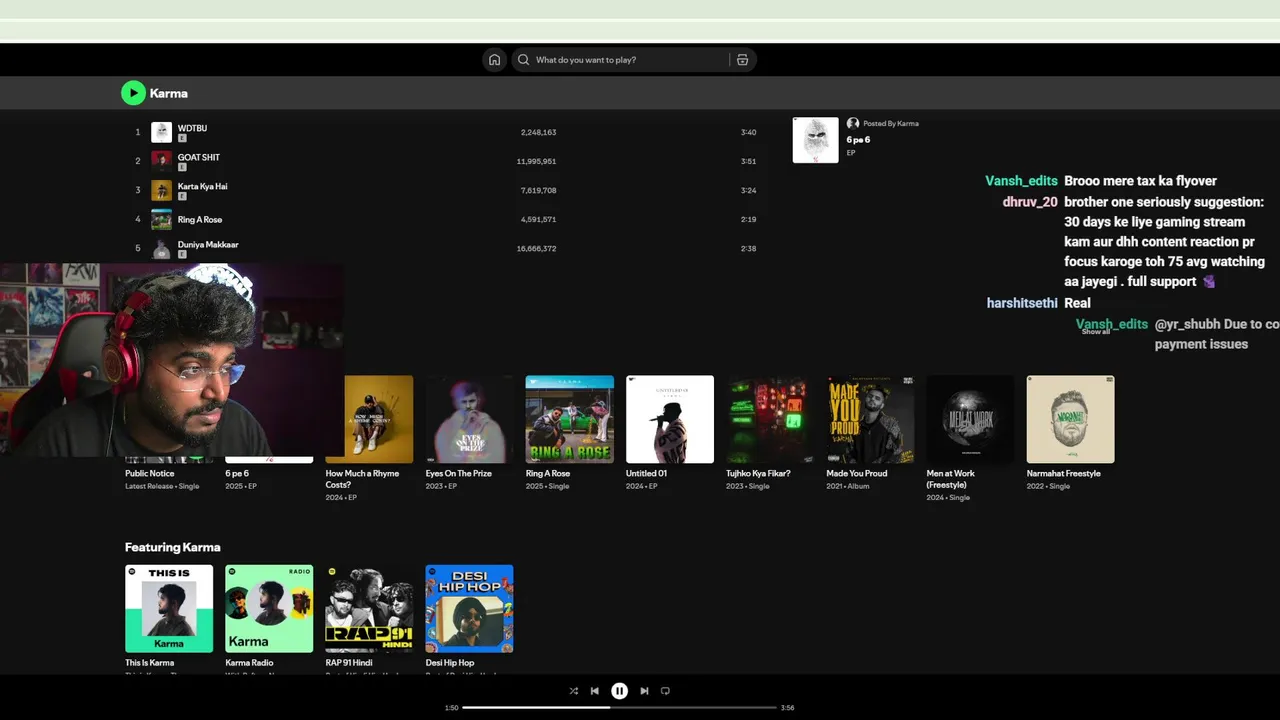Select the Ring A Rose track row
This screenshot has width=1280, height=720.
445,219
